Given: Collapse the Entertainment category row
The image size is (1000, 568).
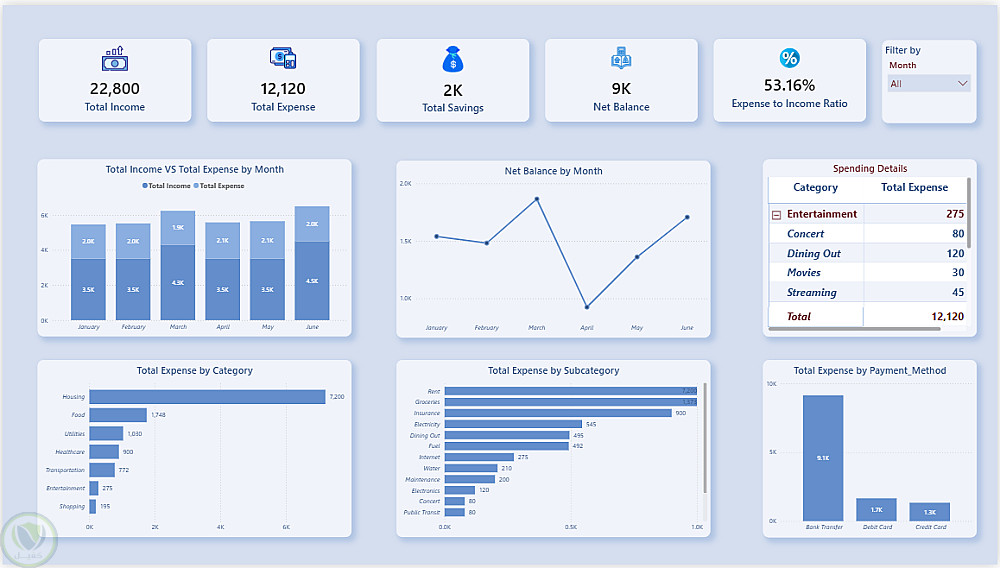Looking at the screenshot, I should (776, 215).
